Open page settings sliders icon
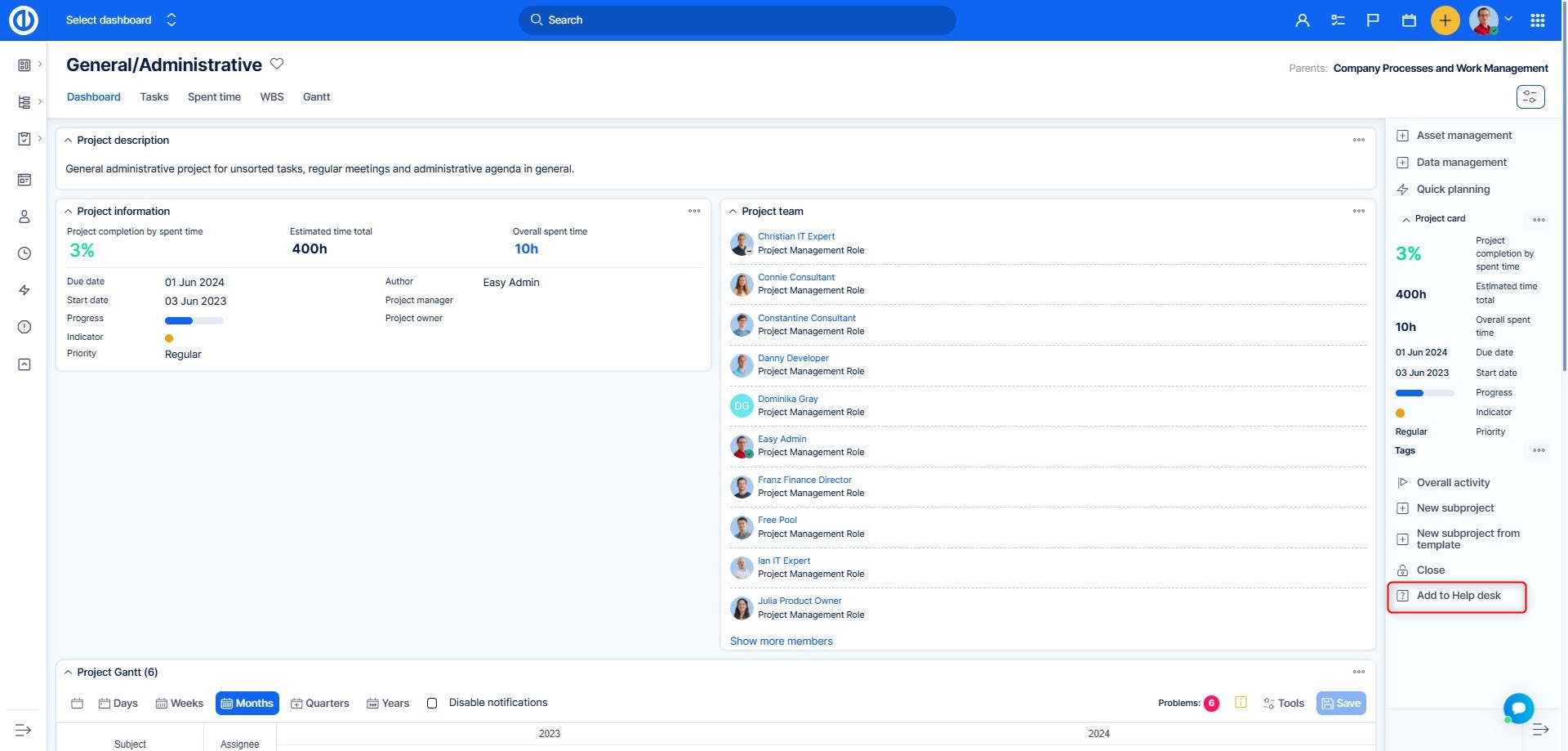1568x751 pixels. point(1530,96)
